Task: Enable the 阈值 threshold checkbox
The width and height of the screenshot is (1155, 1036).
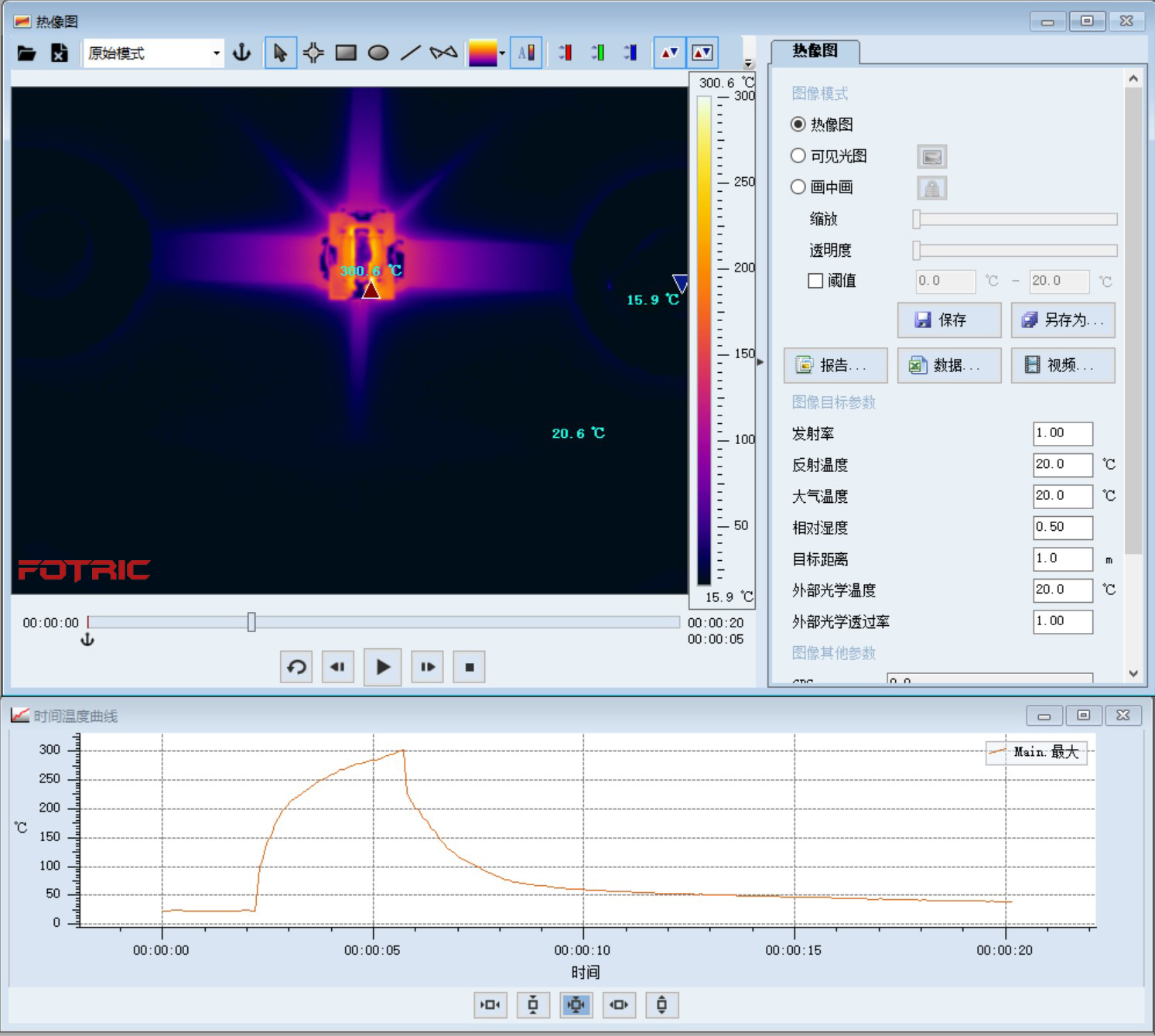Action: (x=815, y=281)
